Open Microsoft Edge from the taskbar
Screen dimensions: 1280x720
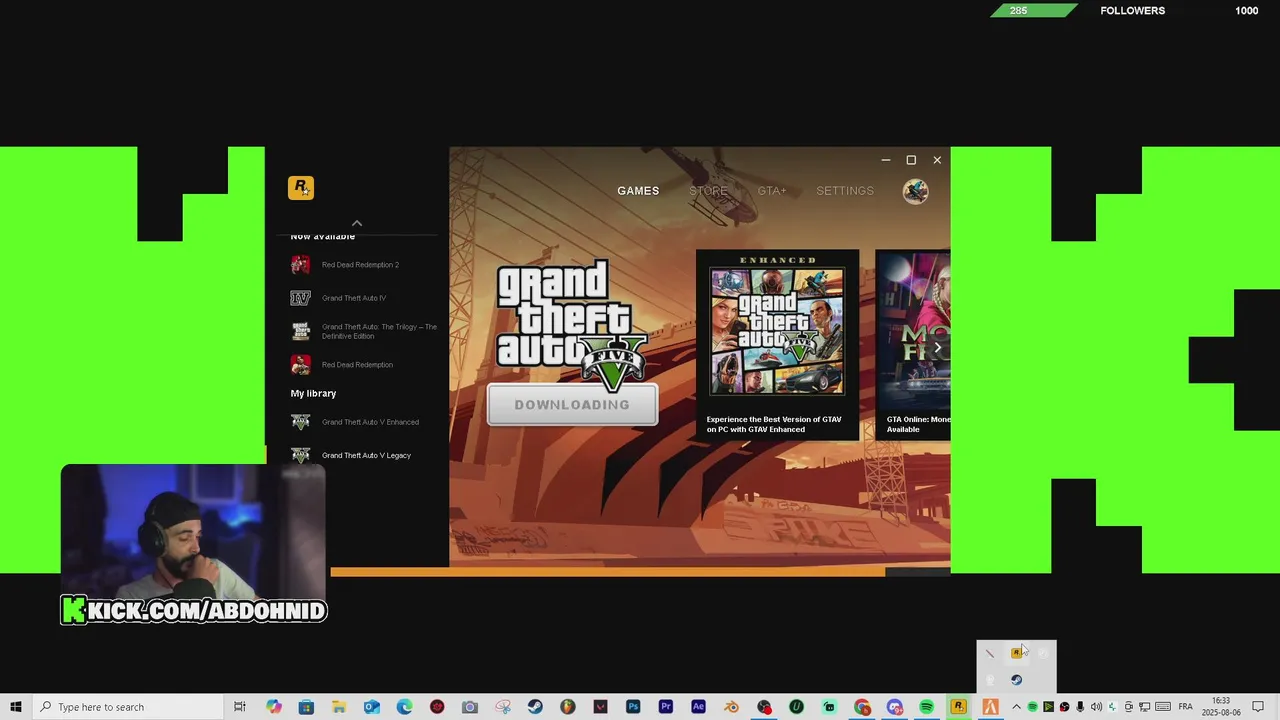(404, 707)
